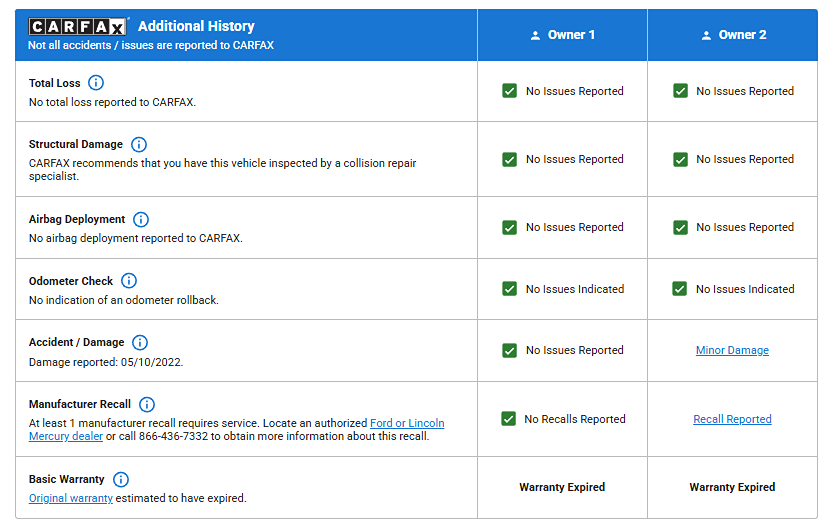Open the Structural Damage info icon
The height and width of the screenshot is (524, 822).
[139, 144]
